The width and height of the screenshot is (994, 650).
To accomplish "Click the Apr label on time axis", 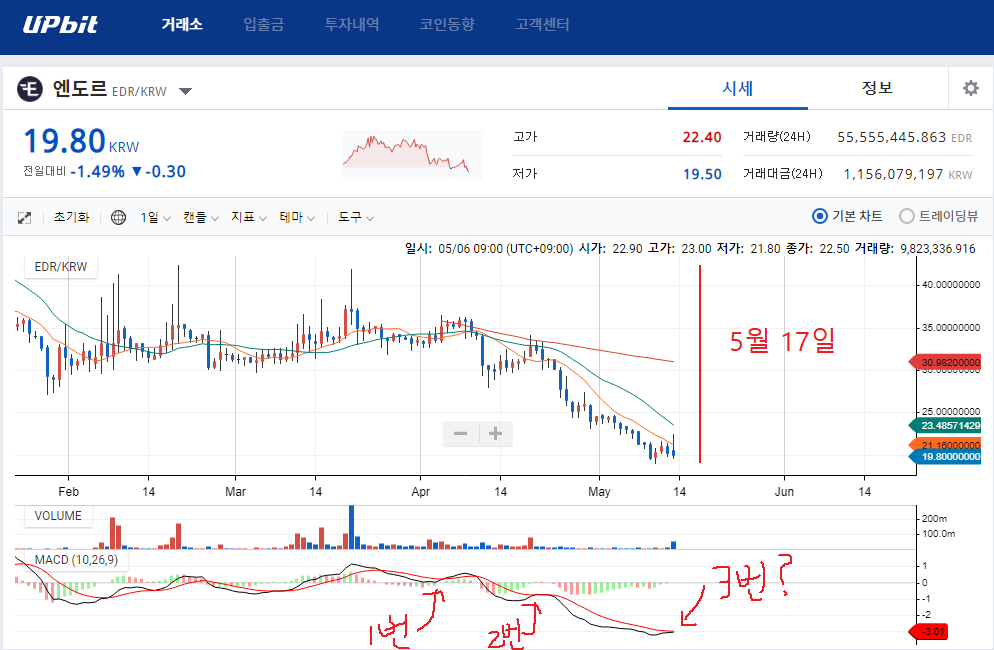I will [x=420, y=491].
